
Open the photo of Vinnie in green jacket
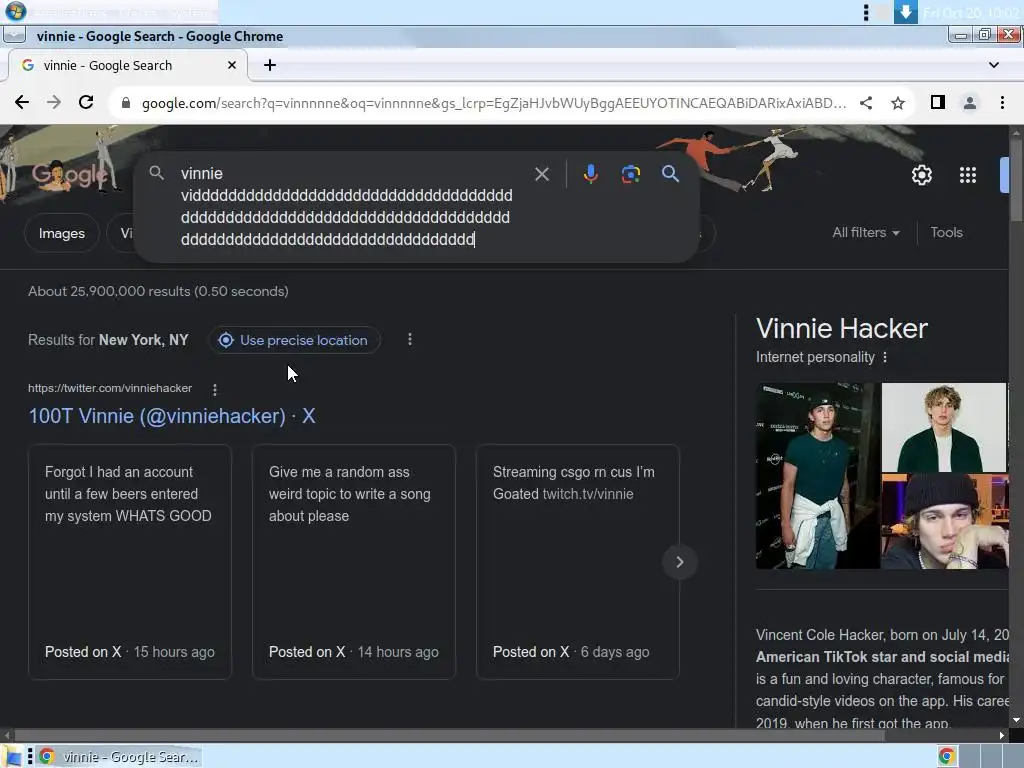[944, 427]
